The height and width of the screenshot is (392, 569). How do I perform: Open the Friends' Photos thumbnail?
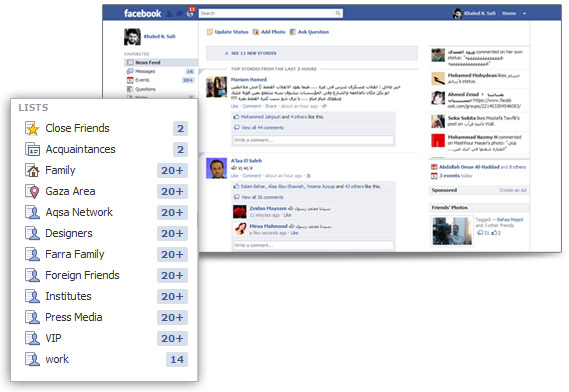pyautogui.click(x=452, y=231)
